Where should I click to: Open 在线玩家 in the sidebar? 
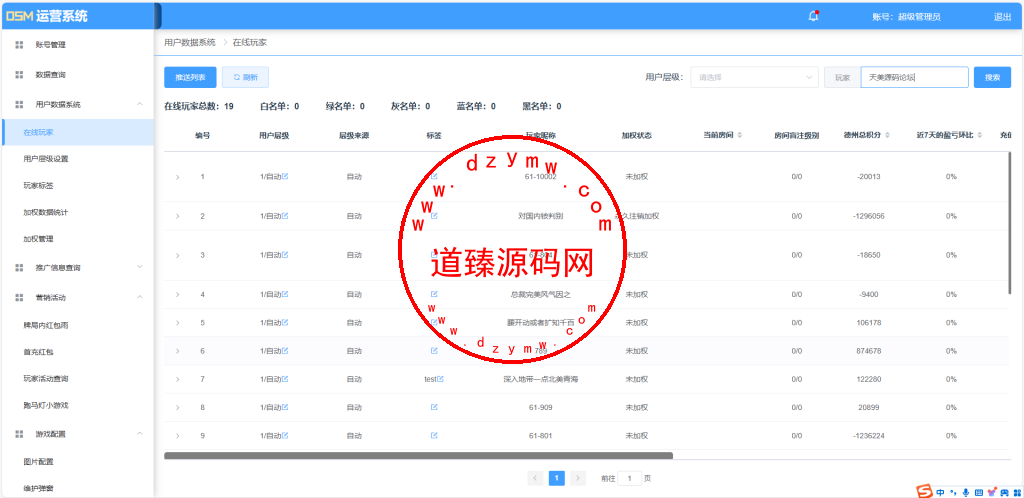point(77,132)
